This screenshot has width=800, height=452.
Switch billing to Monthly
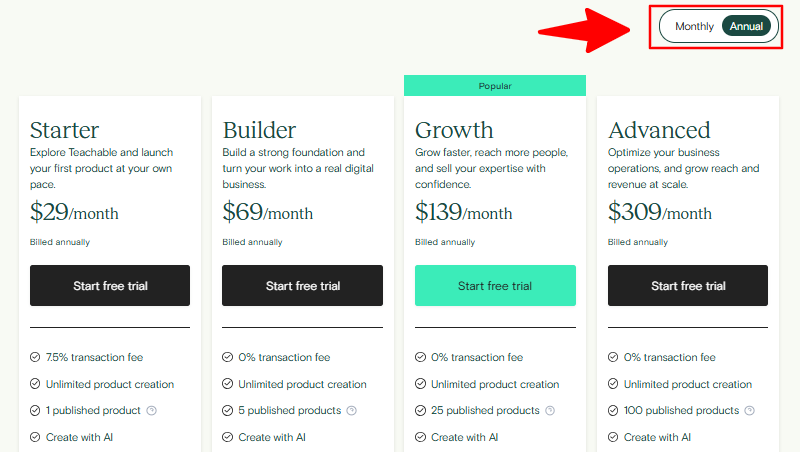pos(694,27)
